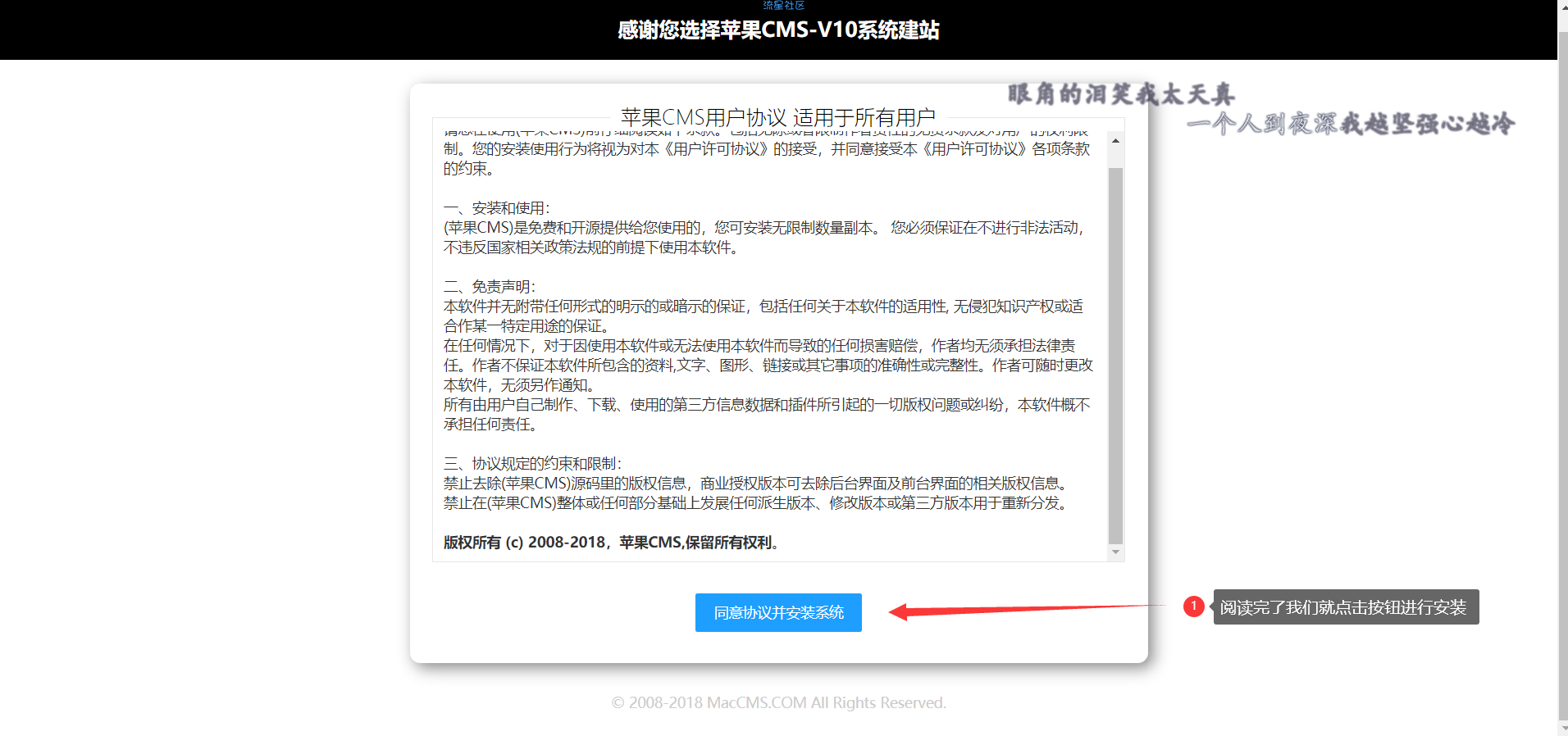
Task: Click the 同意协议并安装系统 button
Action: pyautogui.click(x=778, y=612)
